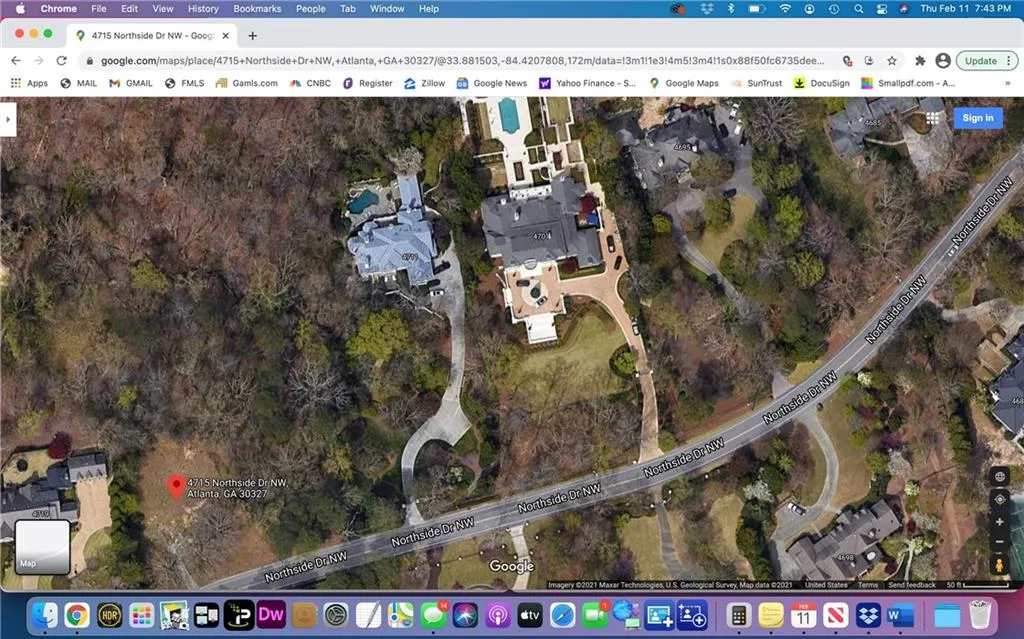
Task: Show more bookmarks via the chevron
Action: point(1007,83)
